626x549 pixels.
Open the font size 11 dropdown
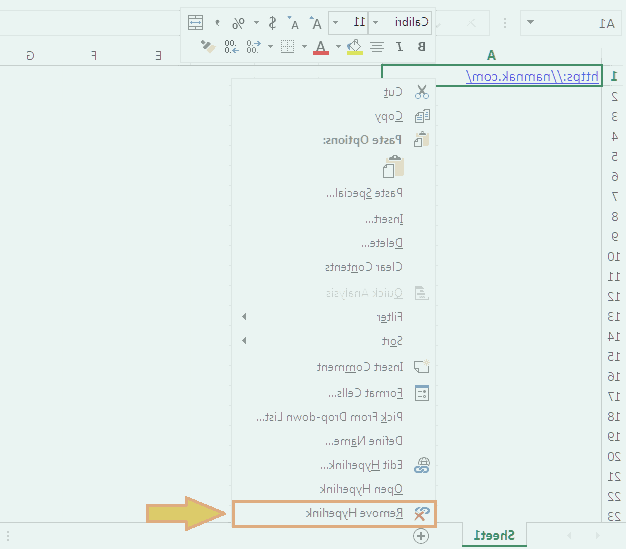pos(335,22)
